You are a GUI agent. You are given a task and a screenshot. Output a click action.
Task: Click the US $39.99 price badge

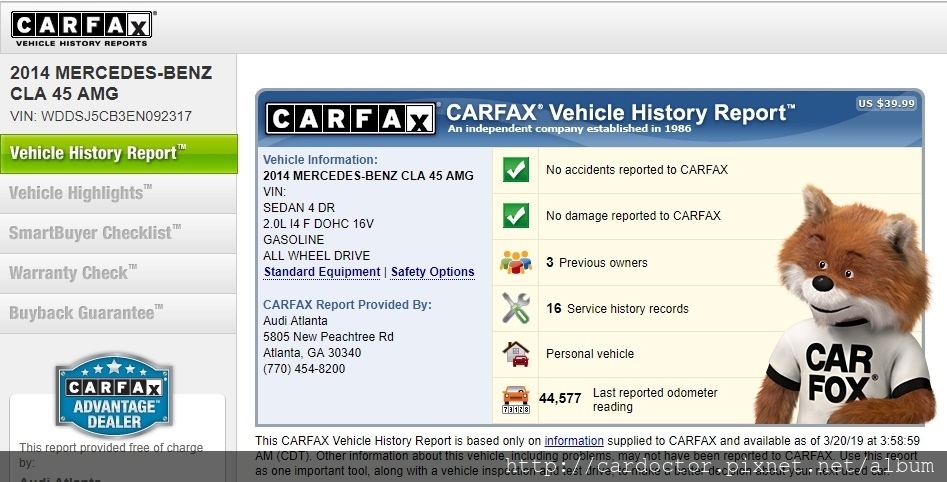tap(887, 103)
